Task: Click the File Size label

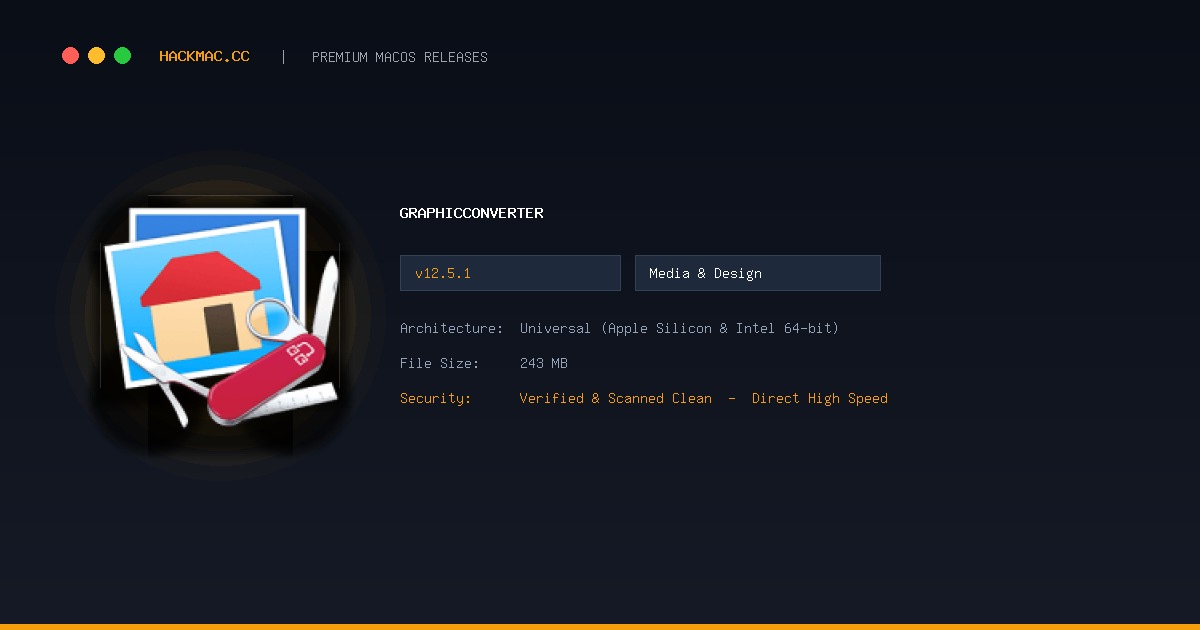Action: 439,363
